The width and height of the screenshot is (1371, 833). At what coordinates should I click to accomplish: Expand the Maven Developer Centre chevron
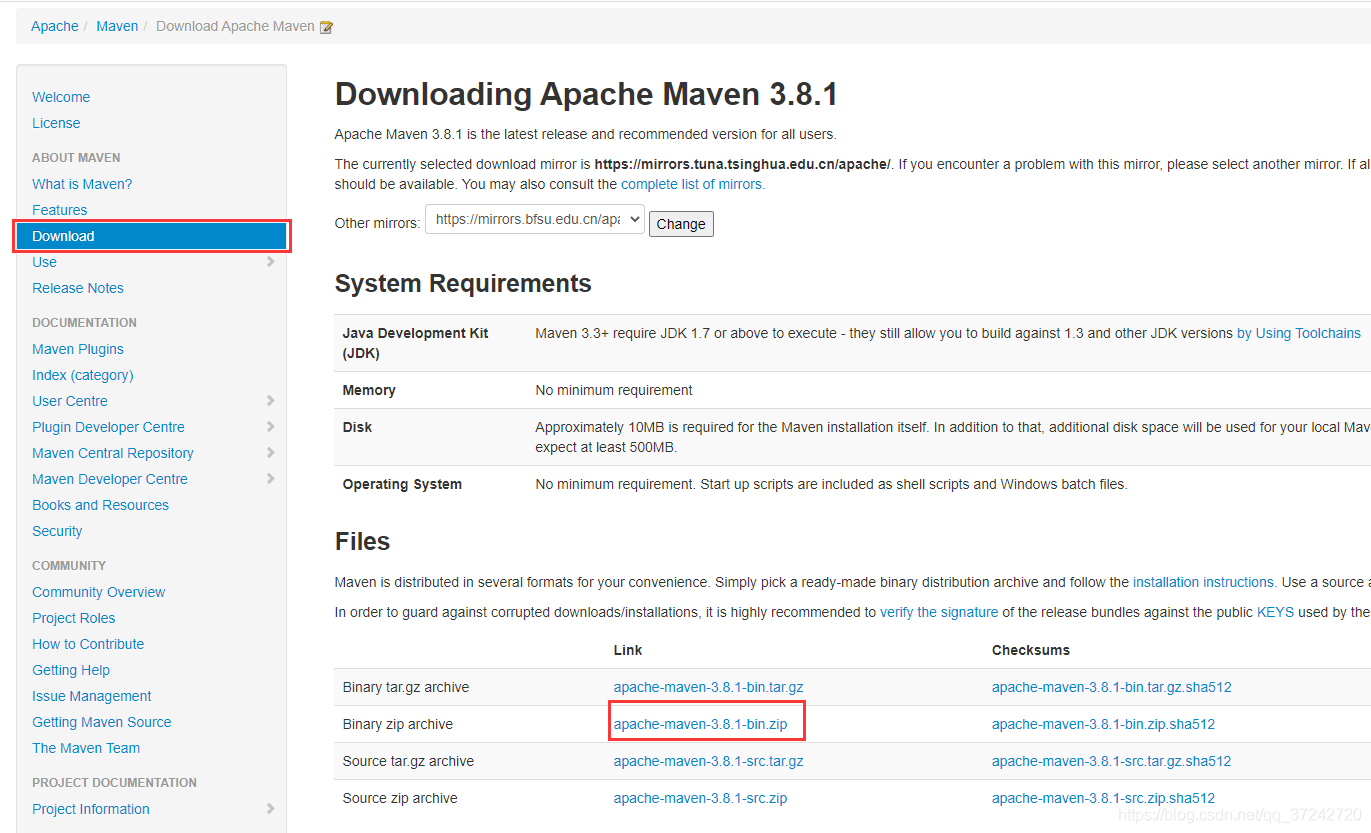pos(271,479)
